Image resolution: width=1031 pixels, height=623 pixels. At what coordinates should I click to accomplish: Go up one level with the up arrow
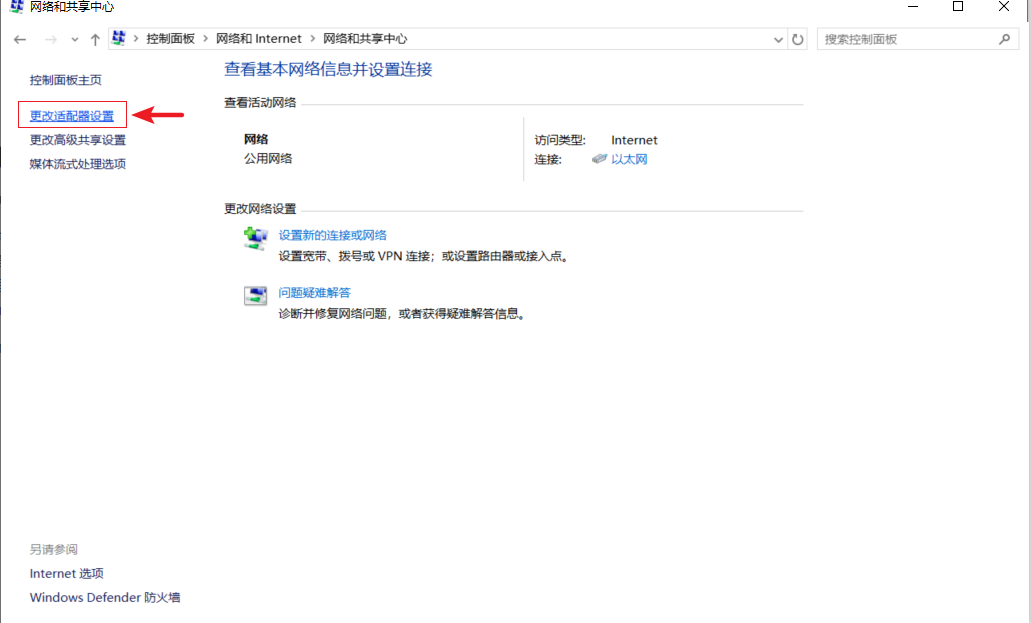(x=95, y=39)
